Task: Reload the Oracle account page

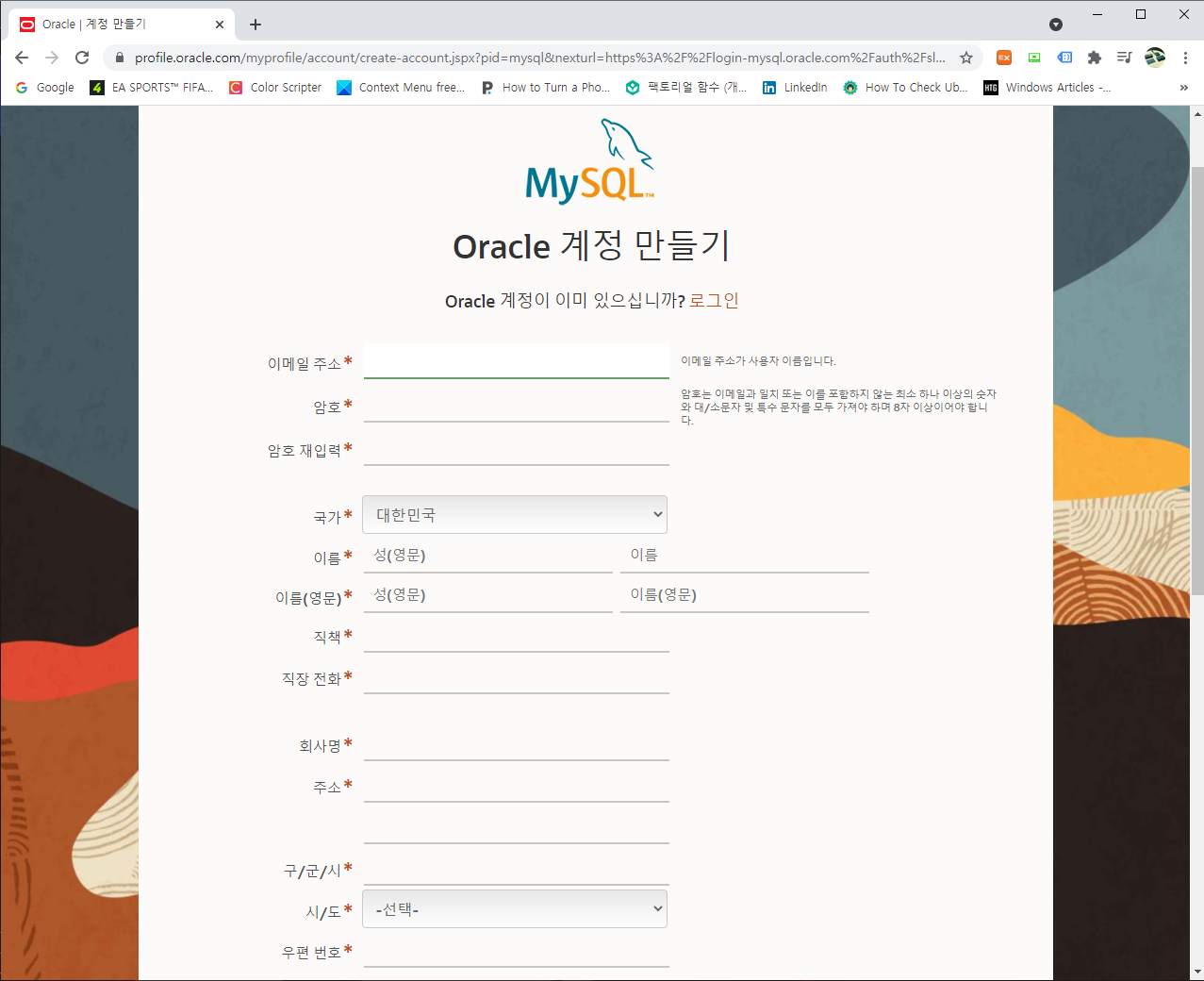Action: [82, 58]
